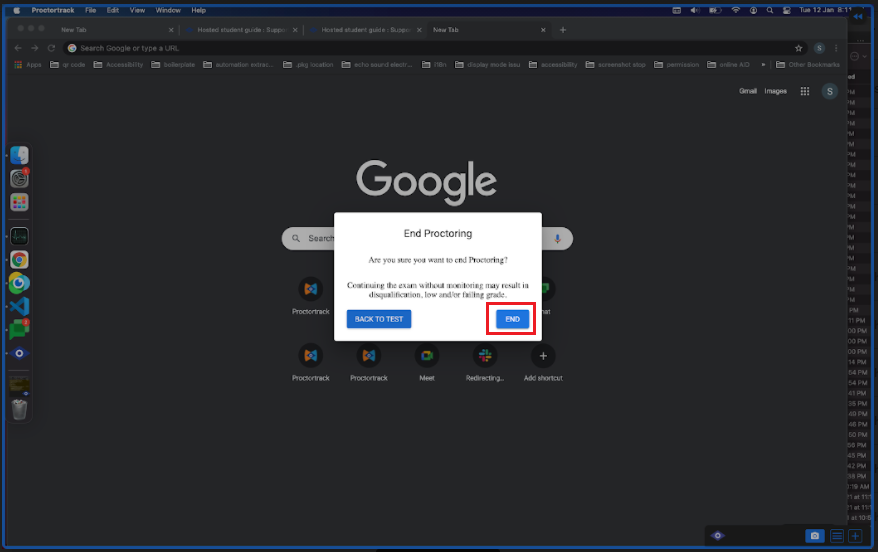This screenshot has width=878, height=552.
Task: Open the Edit menu
Action: pos(113,10)
